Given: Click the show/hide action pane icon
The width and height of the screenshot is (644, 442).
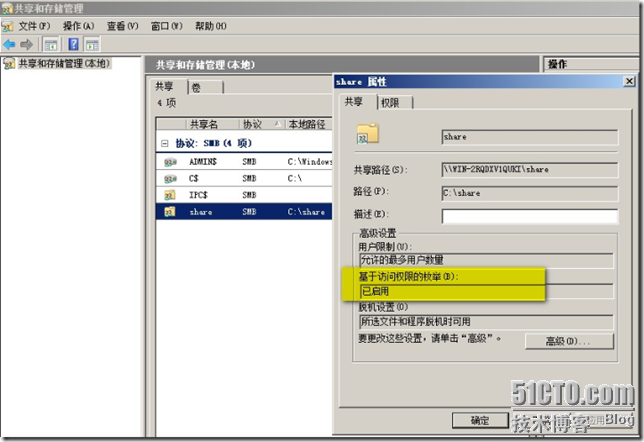Looking at the screenshot, I should pyautogui.click(x=91, y=44).
